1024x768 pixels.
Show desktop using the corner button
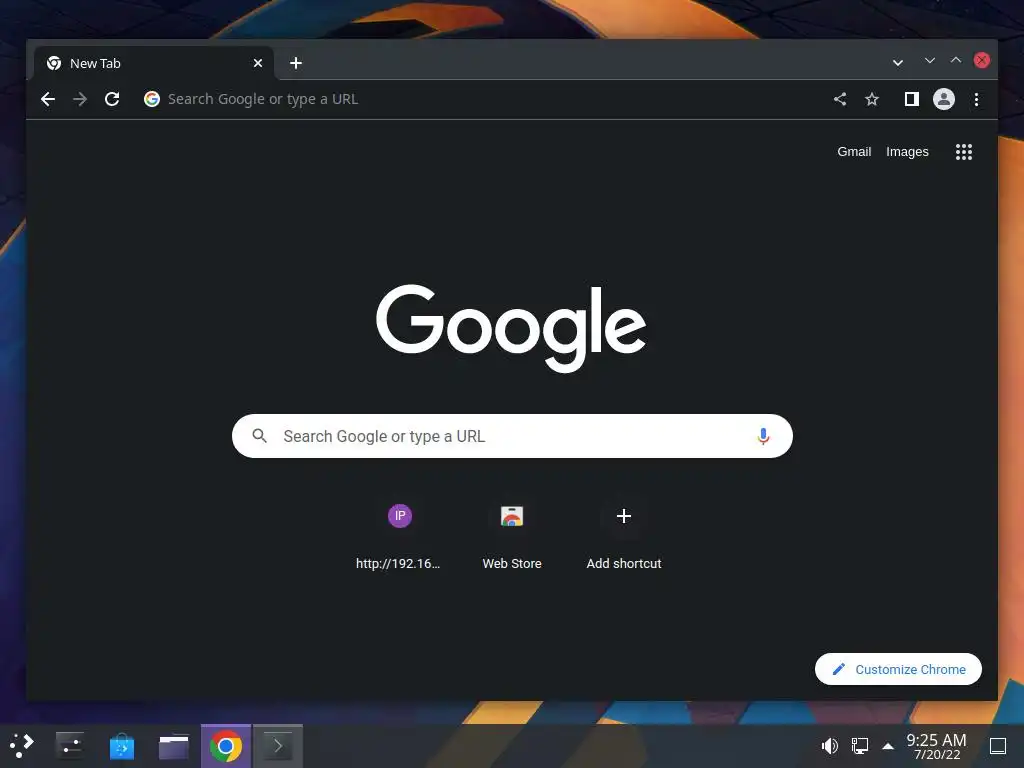point(998,746)
